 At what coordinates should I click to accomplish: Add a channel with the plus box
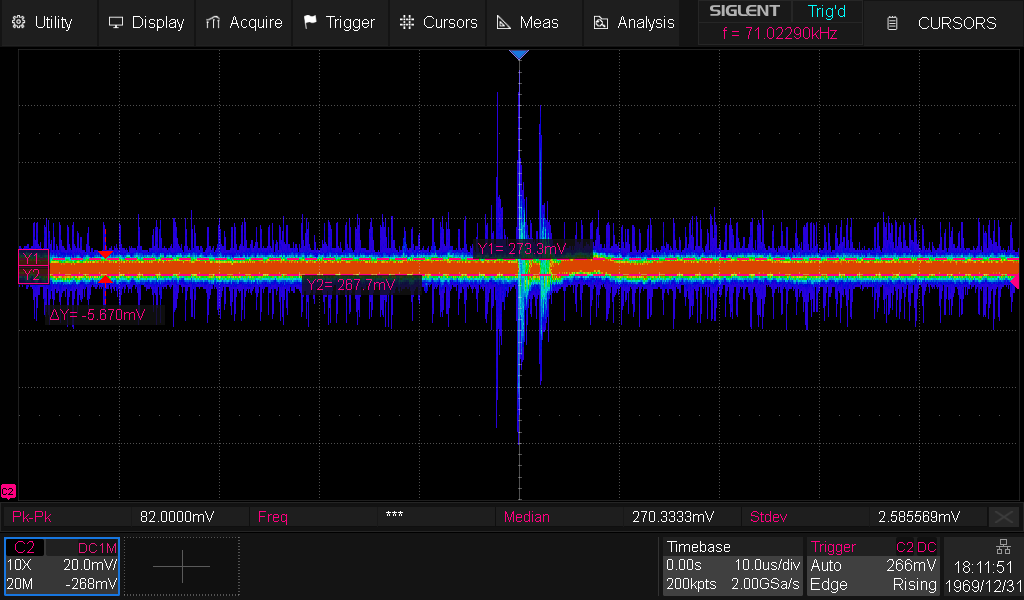pyautogui.click(x=182, y=566)
